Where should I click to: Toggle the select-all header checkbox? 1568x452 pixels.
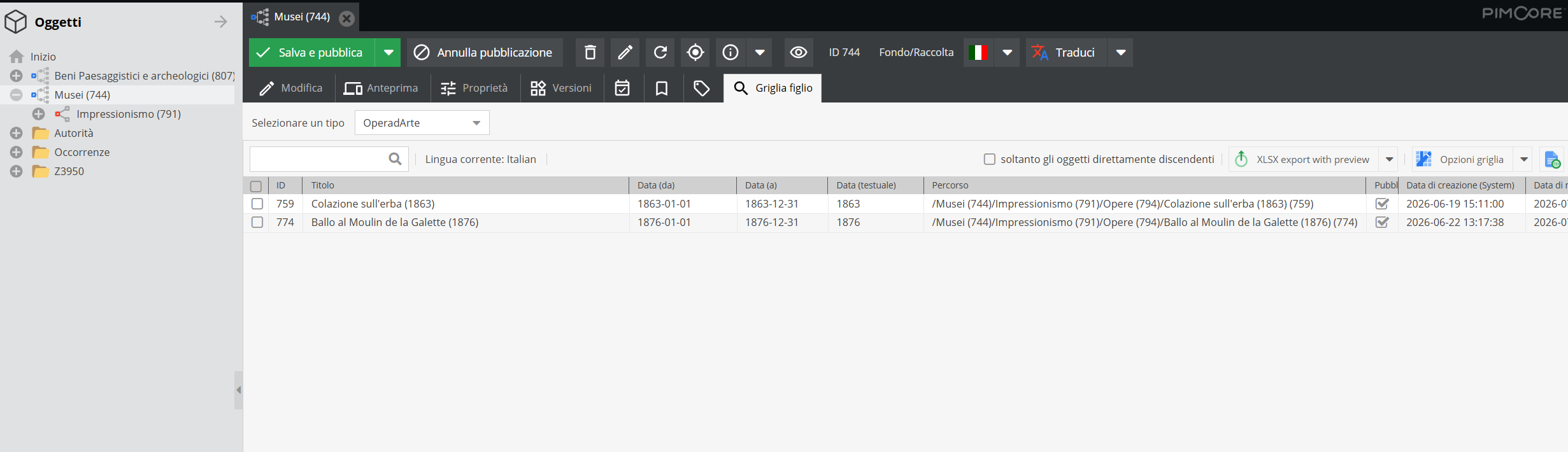pyautogui.click(x=256, y=186)
